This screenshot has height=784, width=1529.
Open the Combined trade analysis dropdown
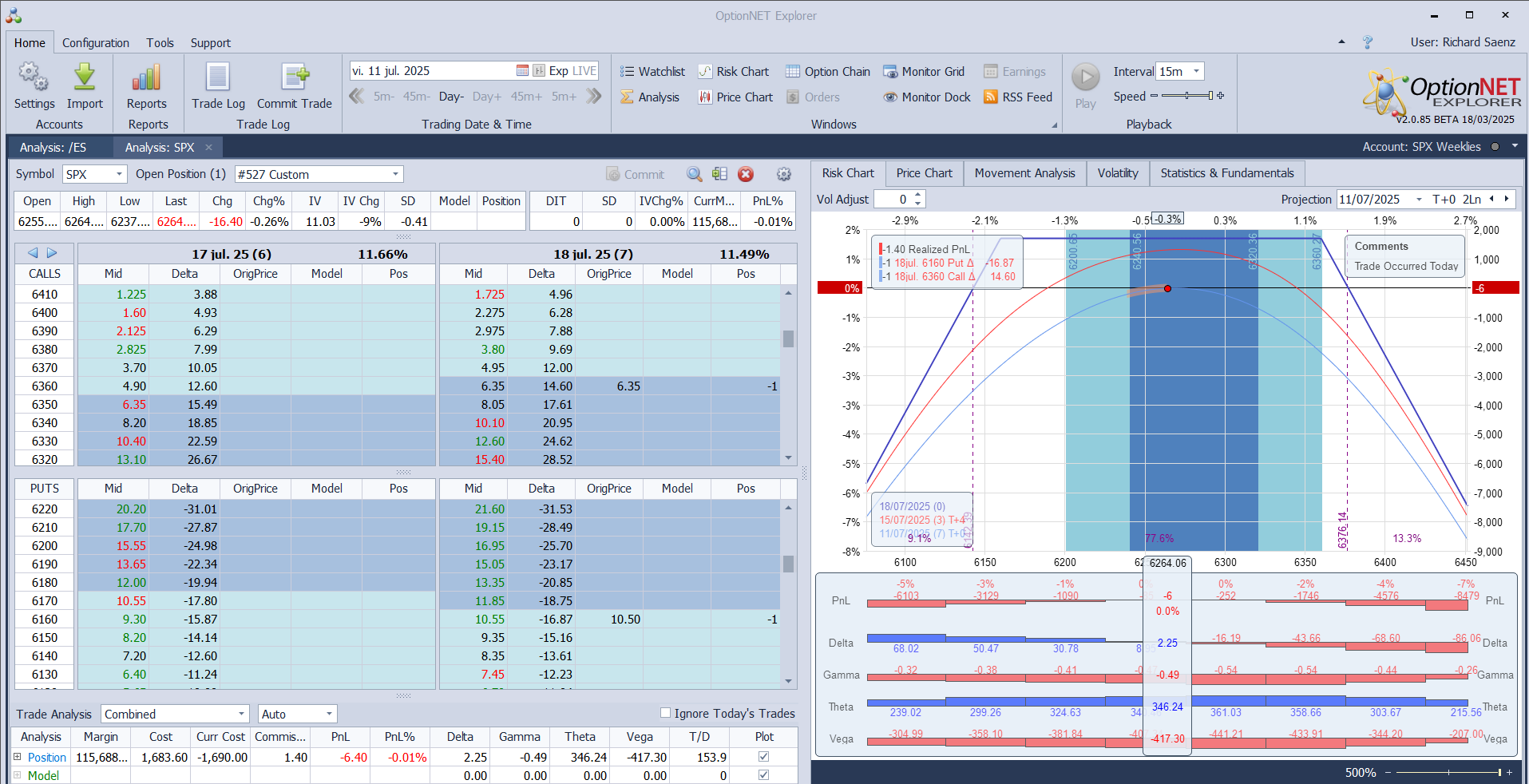click(x=241, y=714)
